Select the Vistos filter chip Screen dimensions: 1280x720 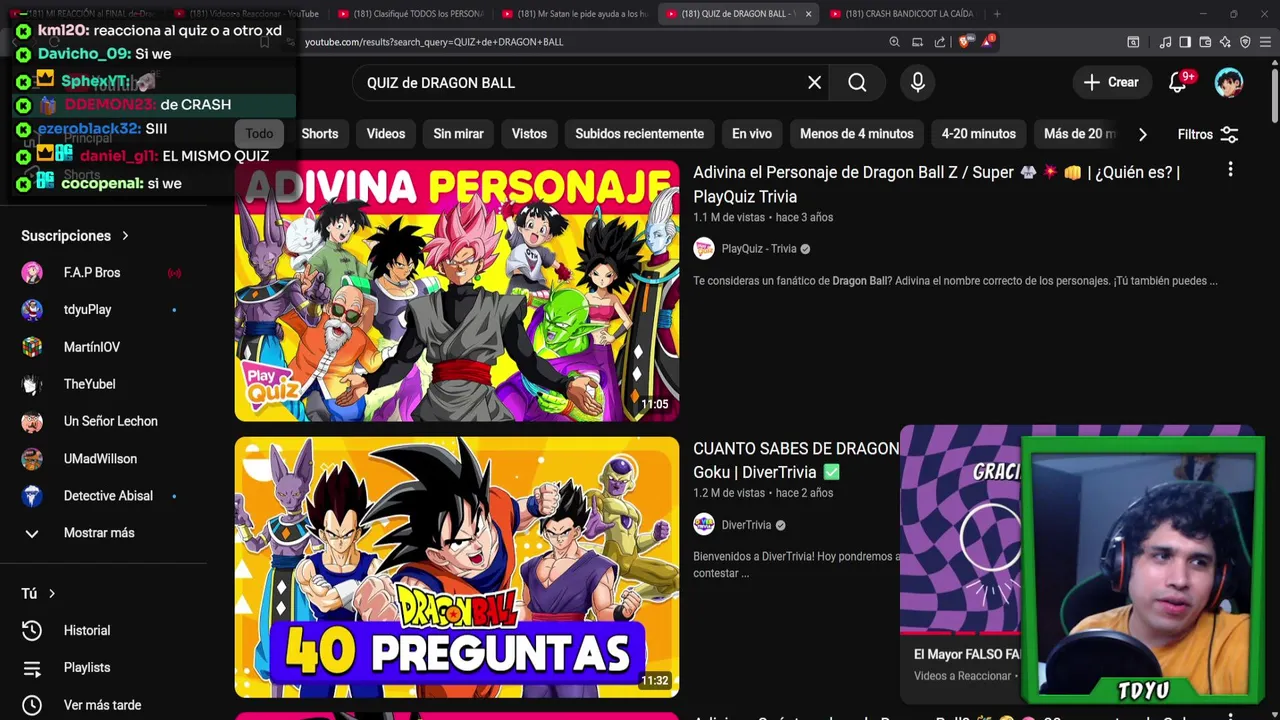(x=529, y=134)
